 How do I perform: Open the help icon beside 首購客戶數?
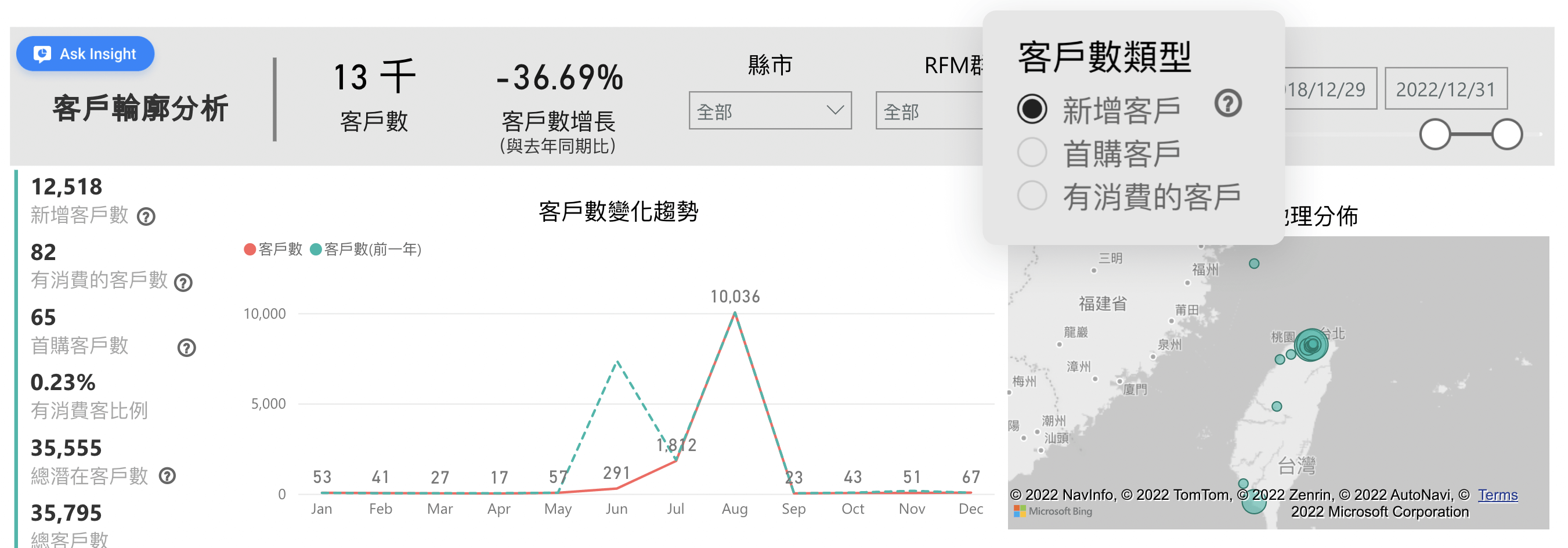[186, 348]
